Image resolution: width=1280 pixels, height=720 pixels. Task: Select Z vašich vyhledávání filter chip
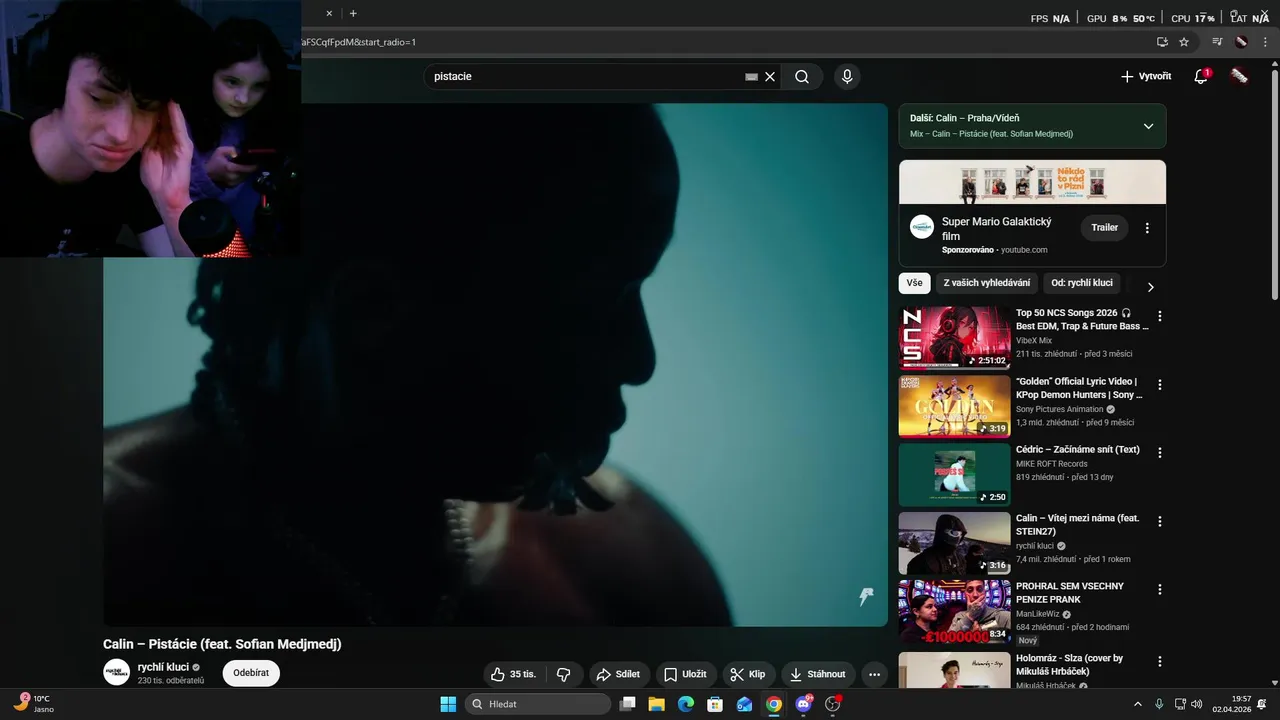(986, 283)
